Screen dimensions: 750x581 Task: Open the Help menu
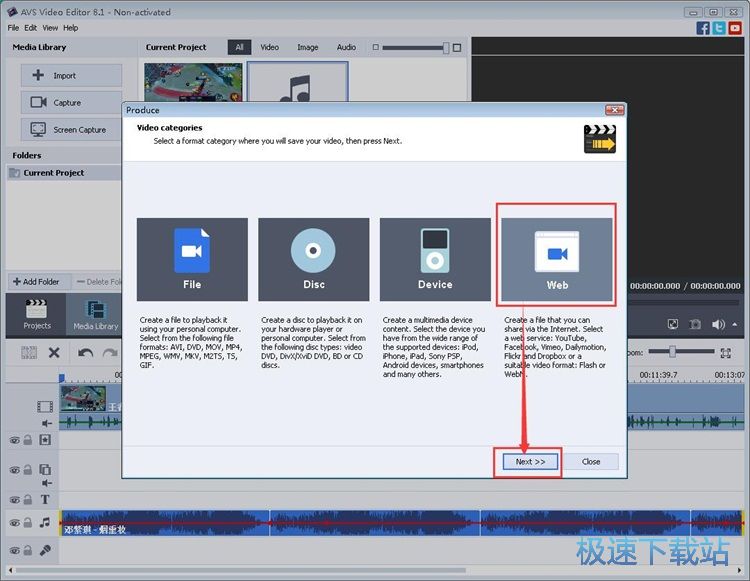70,28
